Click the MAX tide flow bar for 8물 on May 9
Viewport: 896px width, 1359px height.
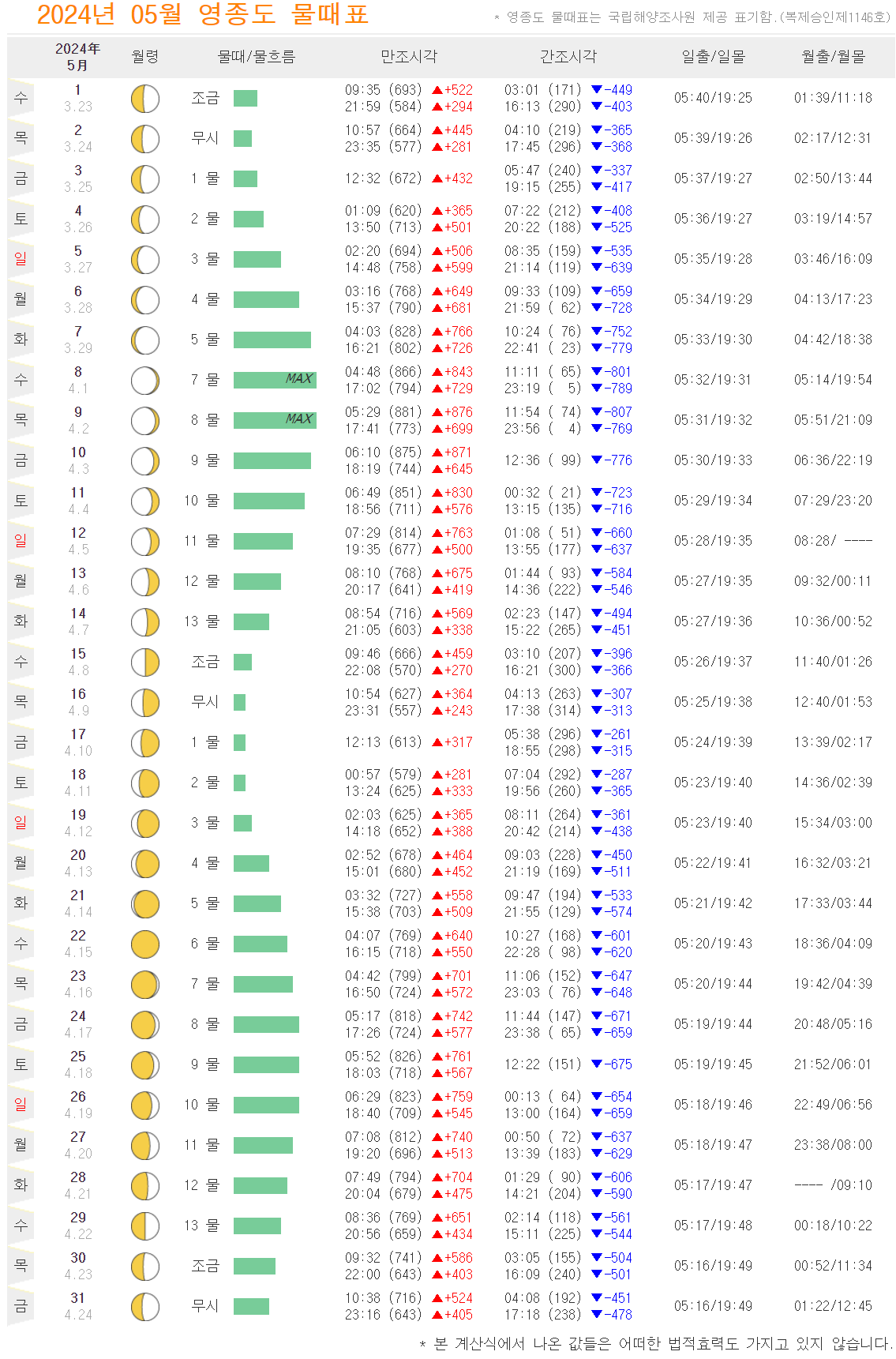(x=275, y=420)
